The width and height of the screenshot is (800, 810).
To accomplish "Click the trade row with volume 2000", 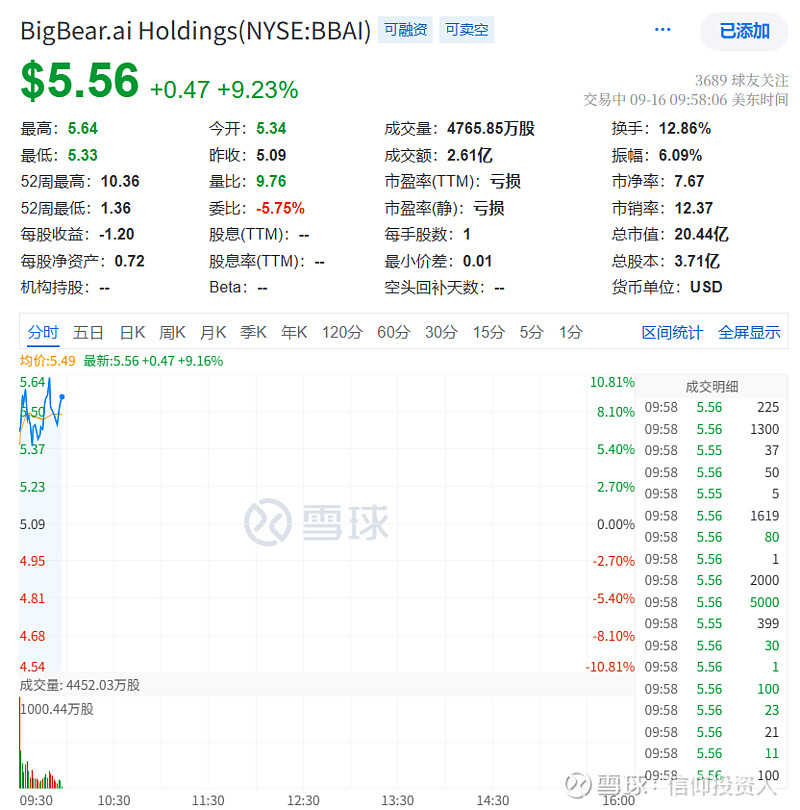I will click(x=712, y=580).
